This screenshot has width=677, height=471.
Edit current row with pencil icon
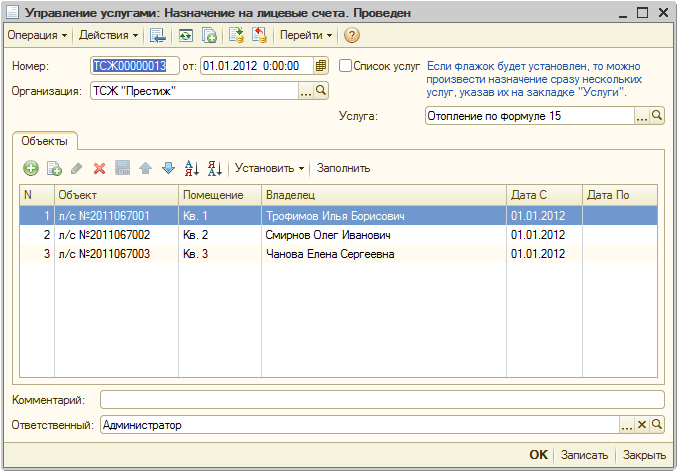[x=76, y=168]
